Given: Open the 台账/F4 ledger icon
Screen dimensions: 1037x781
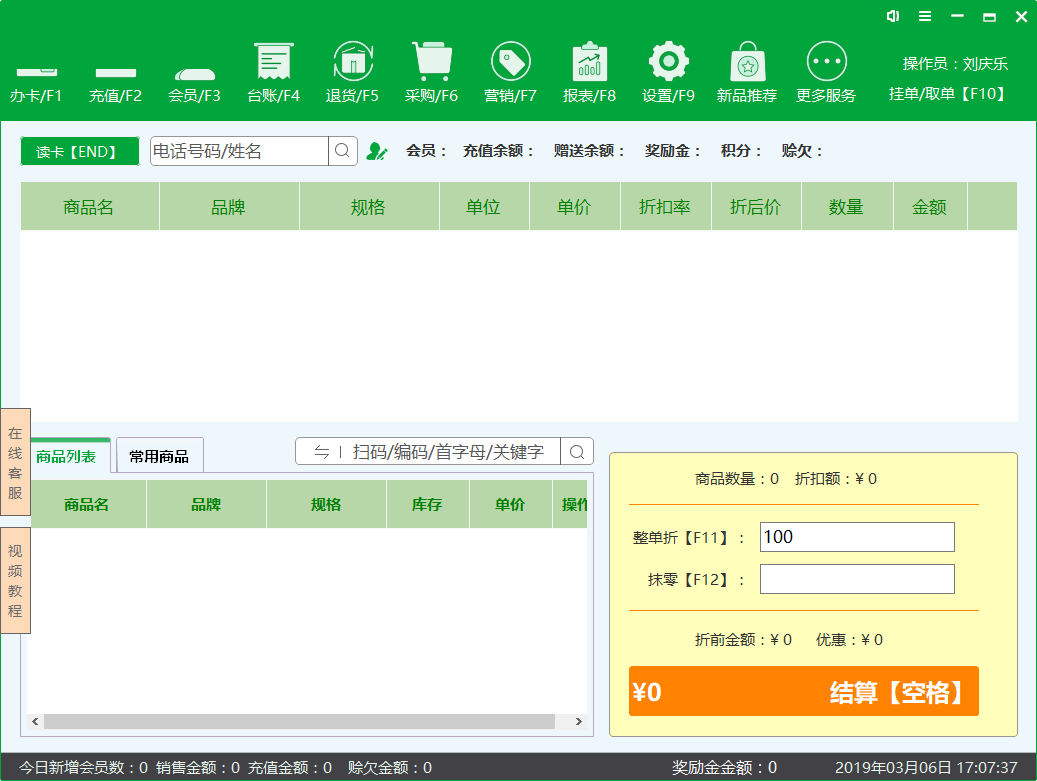Looking at the screenshot, I should point(273,62).
